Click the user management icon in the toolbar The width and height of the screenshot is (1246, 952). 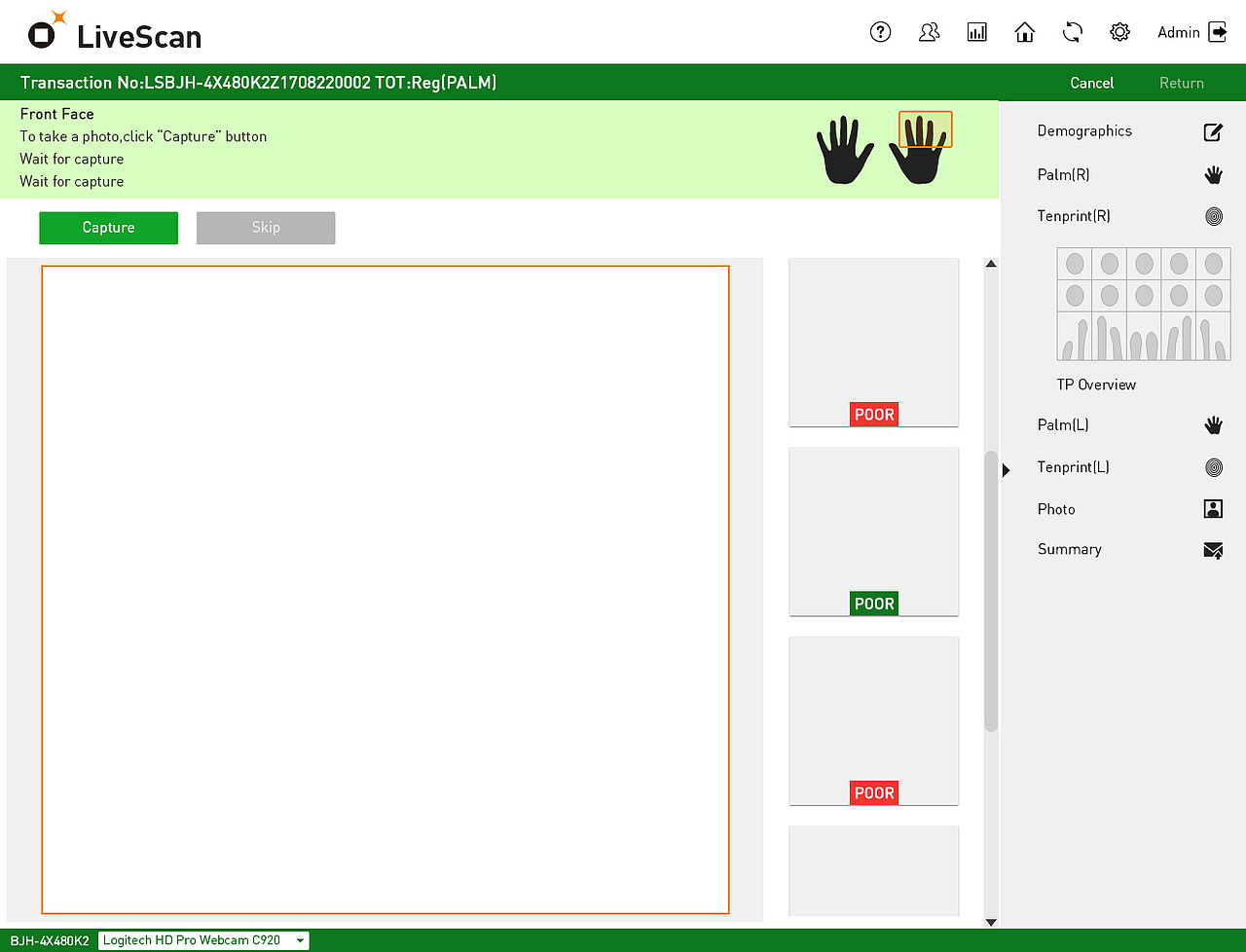(929, 32)
